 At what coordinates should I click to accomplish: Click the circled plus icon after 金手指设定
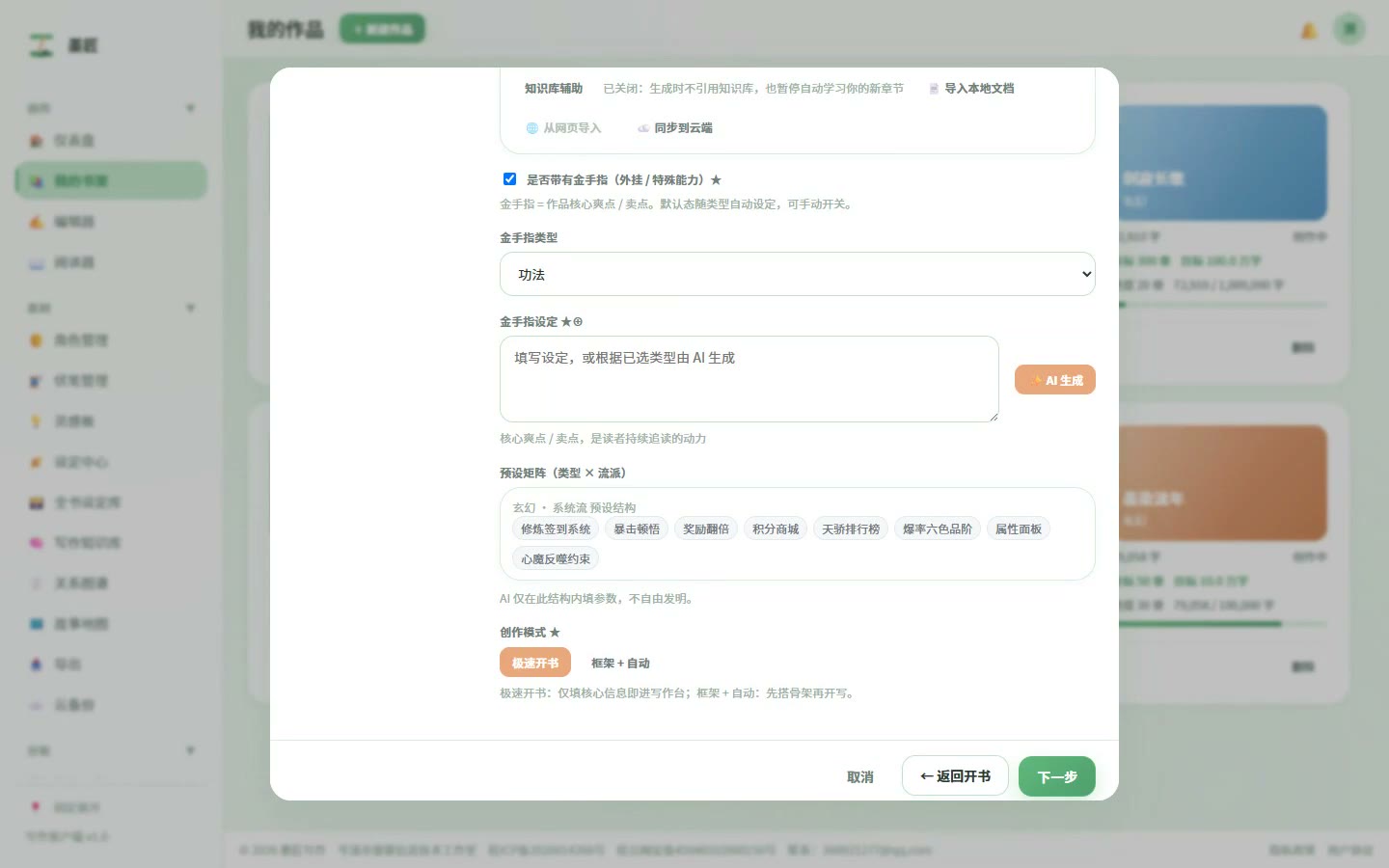[x=578, y=322]
